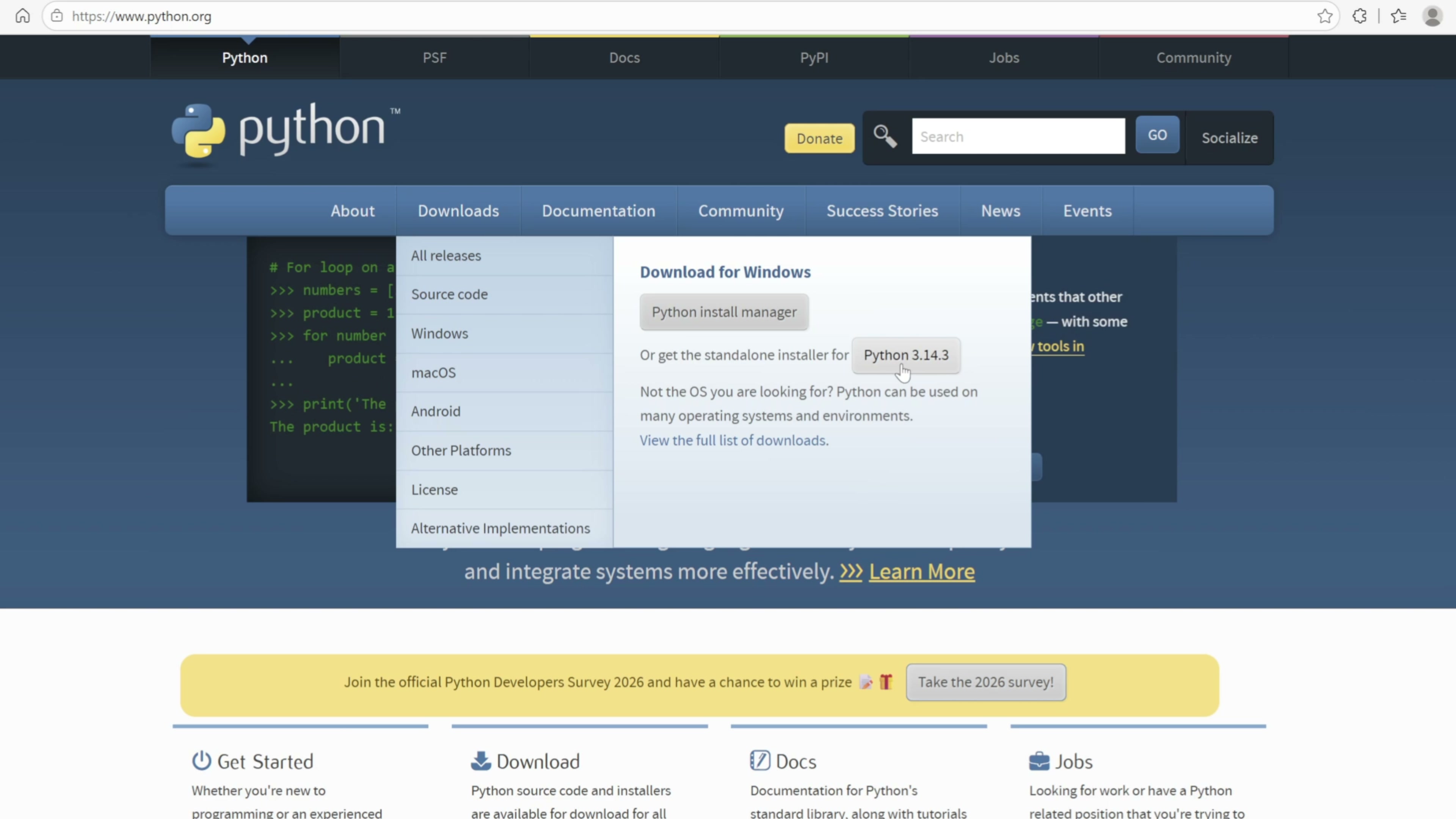
Task: Switch to the PyPI top tab
Action: click(814, 58)
